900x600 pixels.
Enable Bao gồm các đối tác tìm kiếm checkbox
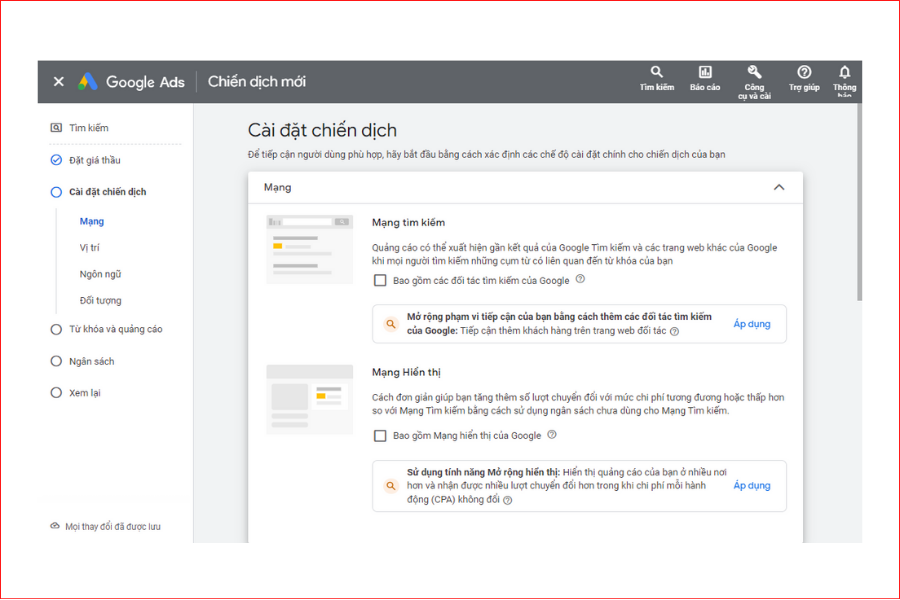click(x=380, y=280)
